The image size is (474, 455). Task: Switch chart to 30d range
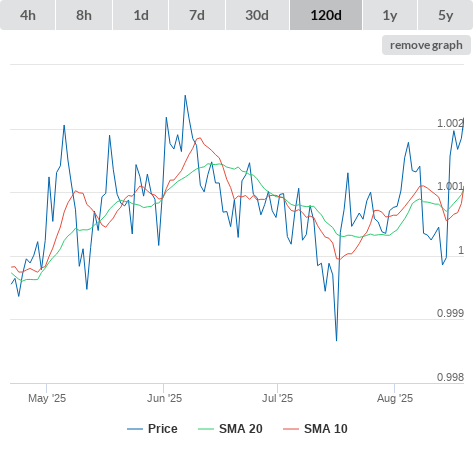[x=257, y=15]
